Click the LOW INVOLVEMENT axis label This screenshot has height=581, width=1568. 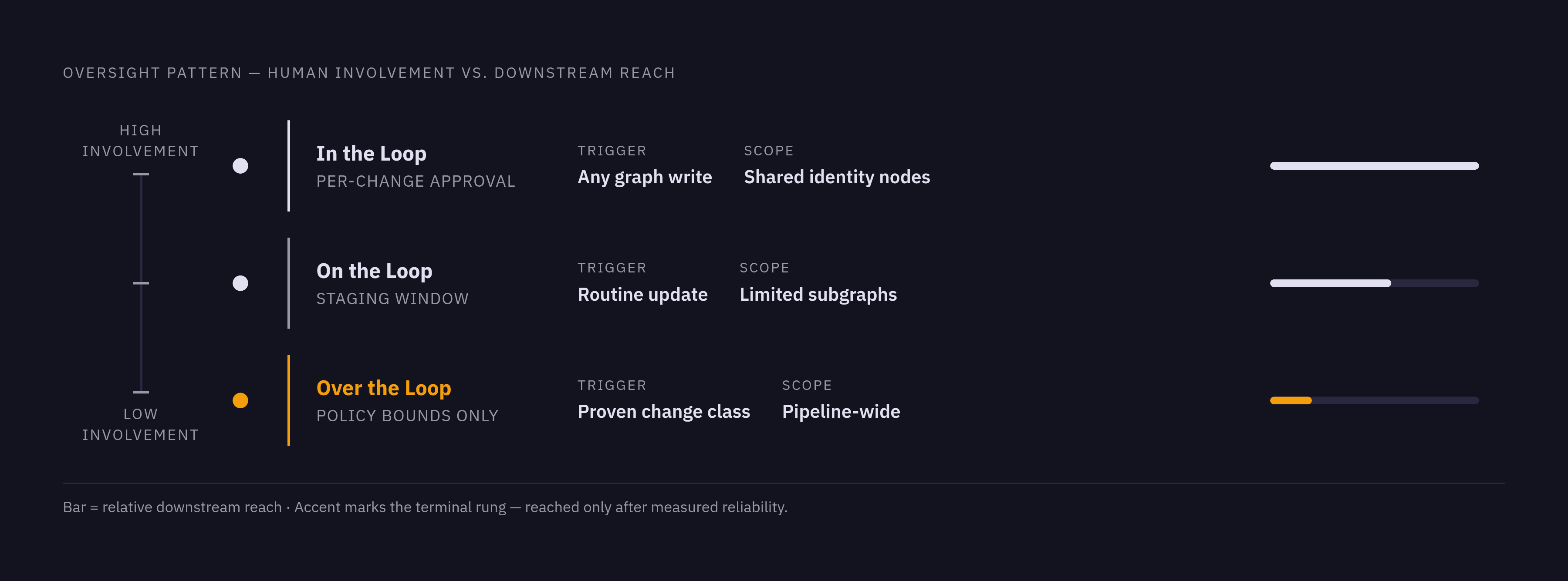pyautogui.click(x=141, y=425)
